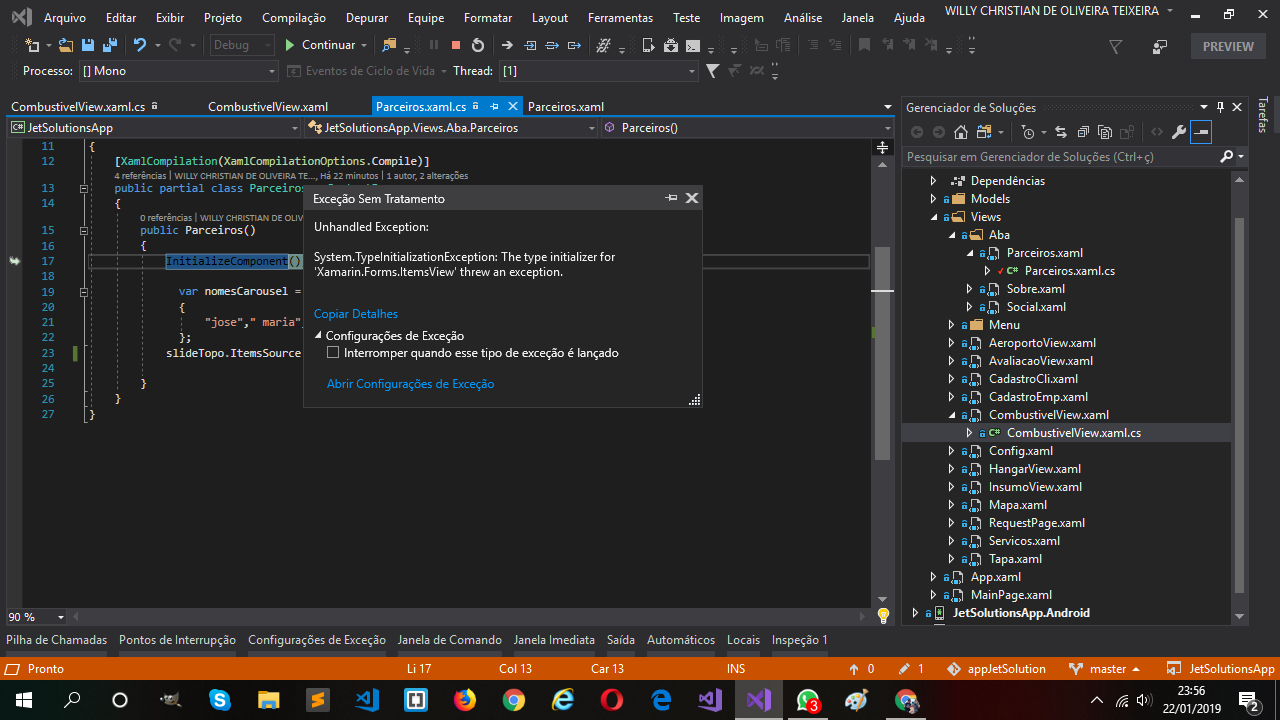The height and width of the screenshot is (720, 1280).
Task: Select Mapa.xaml in the solution tree
Action: [x=1017, y=505]
